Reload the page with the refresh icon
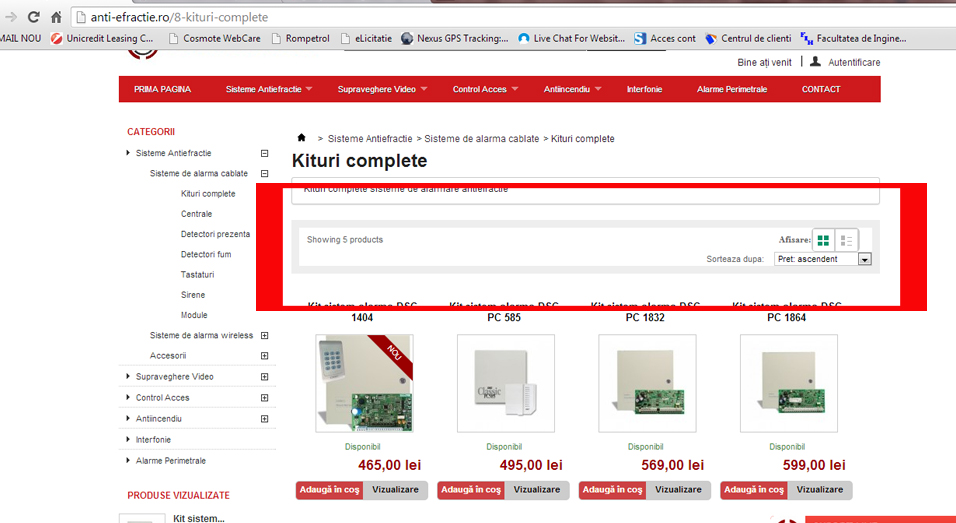Image resolution: width=956 pixels, height=523 pixels. point(34,17)
